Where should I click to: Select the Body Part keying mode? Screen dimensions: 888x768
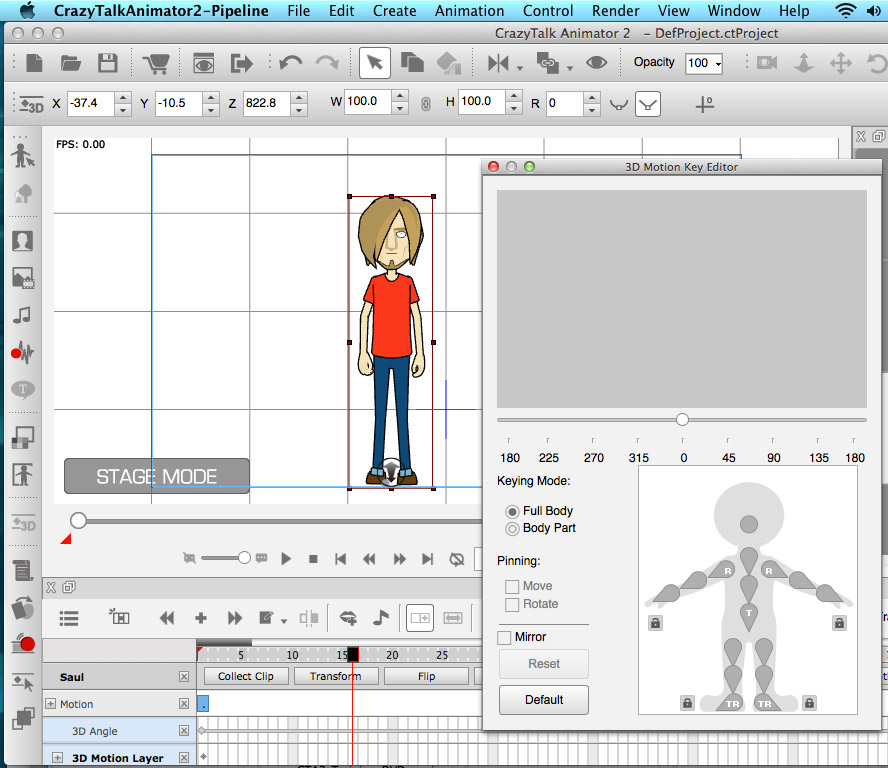tap(513, 528)
